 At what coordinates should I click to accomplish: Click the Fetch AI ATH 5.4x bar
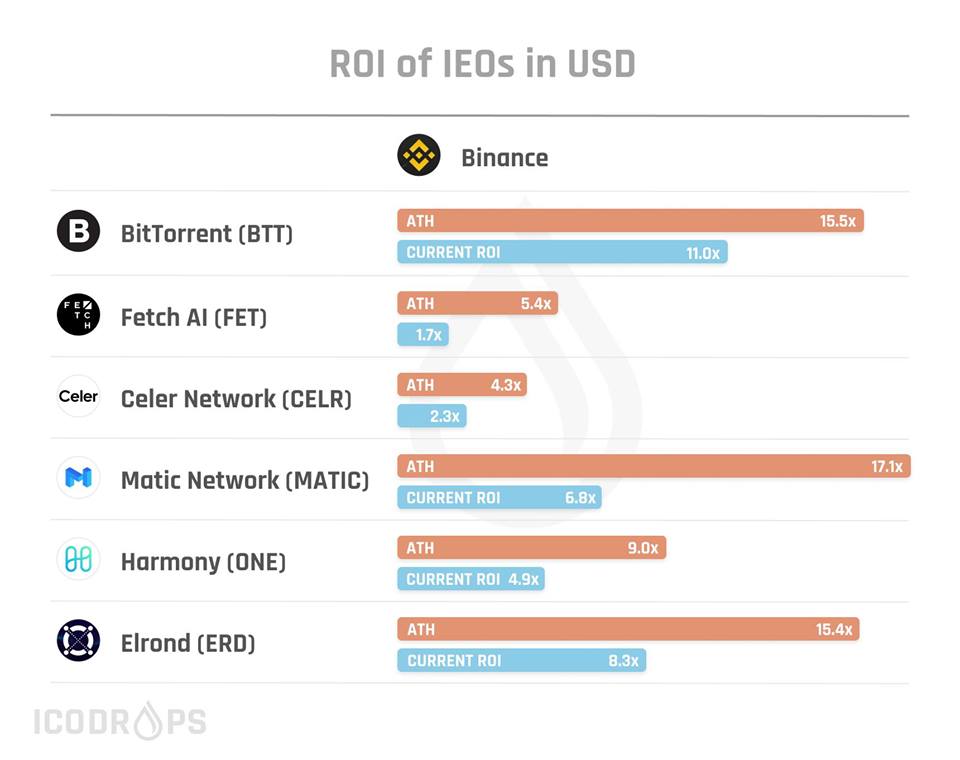coord(477,303)
